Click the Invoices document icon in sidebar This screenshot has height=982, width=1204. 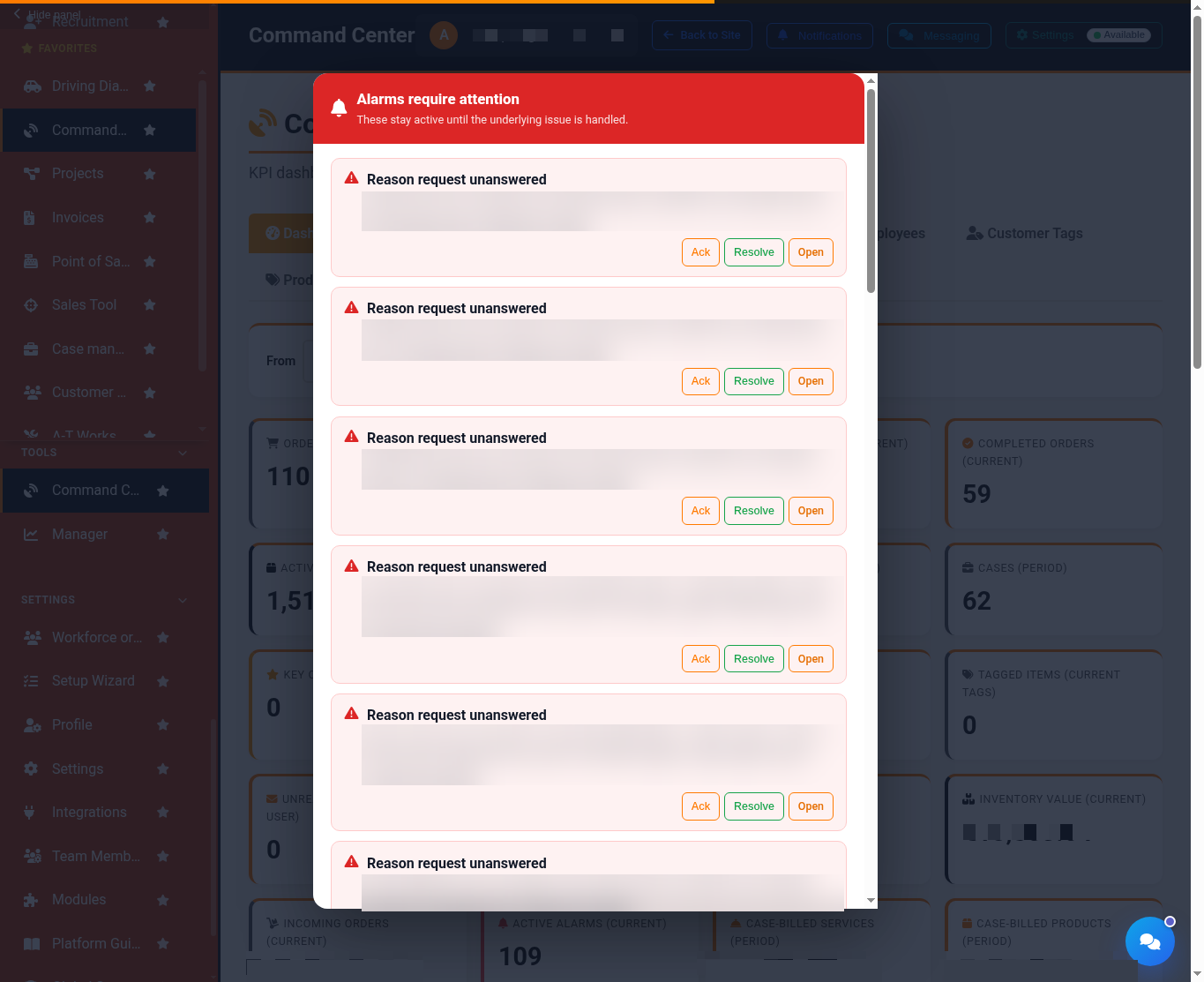click(30, 218)
